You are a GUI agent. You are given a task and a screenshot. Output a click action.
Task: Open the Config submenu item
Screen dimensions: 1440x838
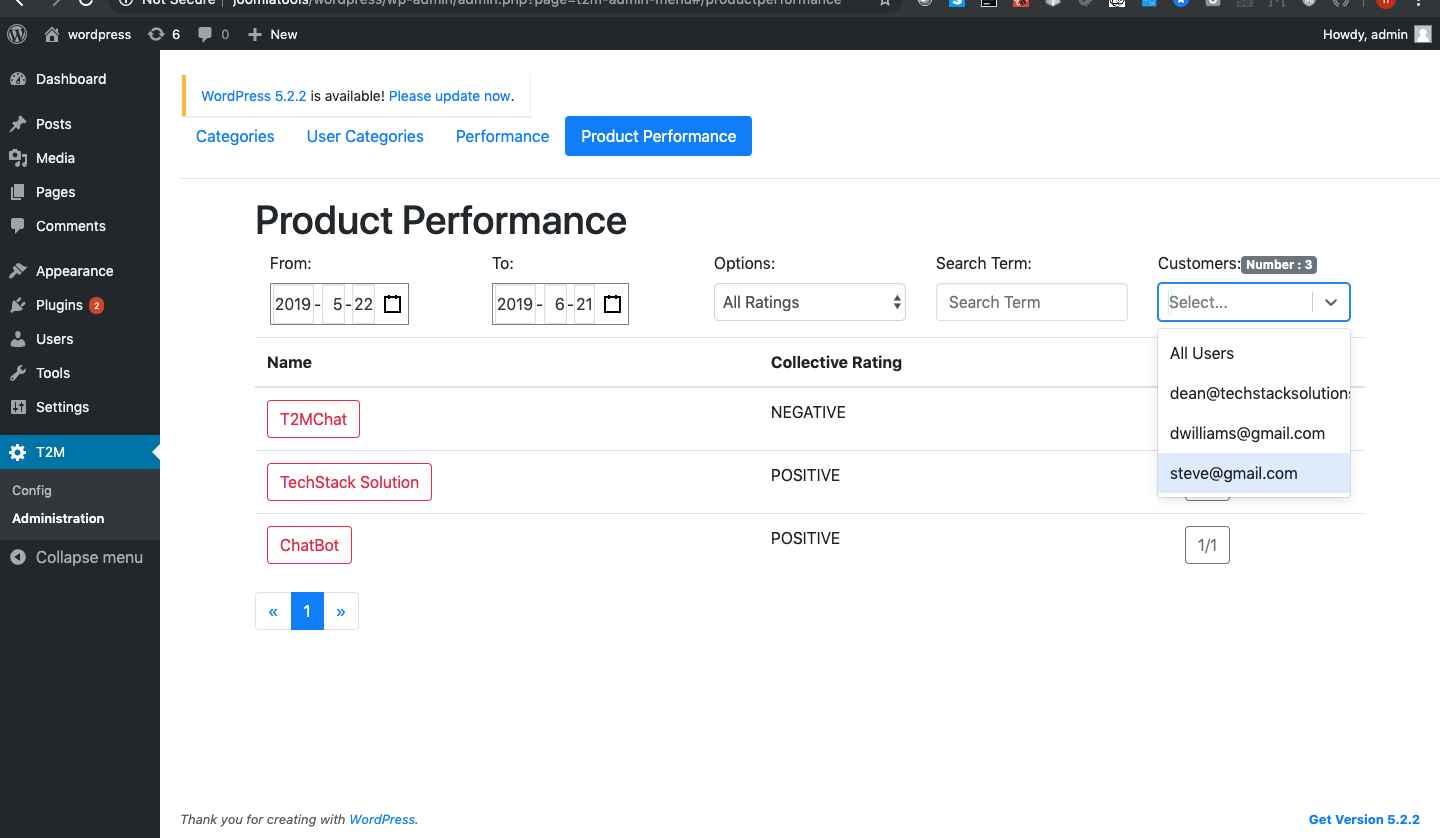click(x=32, y=490)
